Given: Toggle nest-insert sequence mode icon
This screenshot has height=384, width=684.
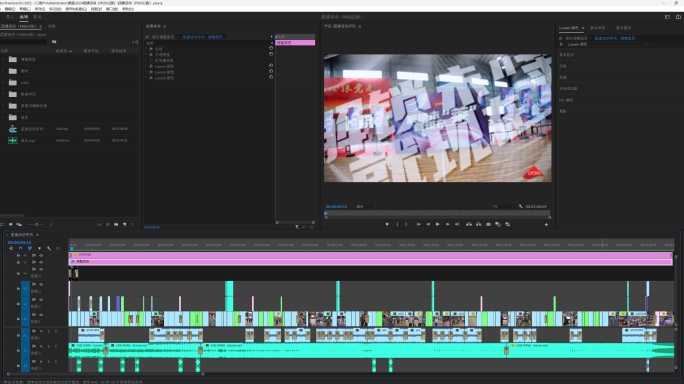Looking at the screenshot, I should point(11,248).
